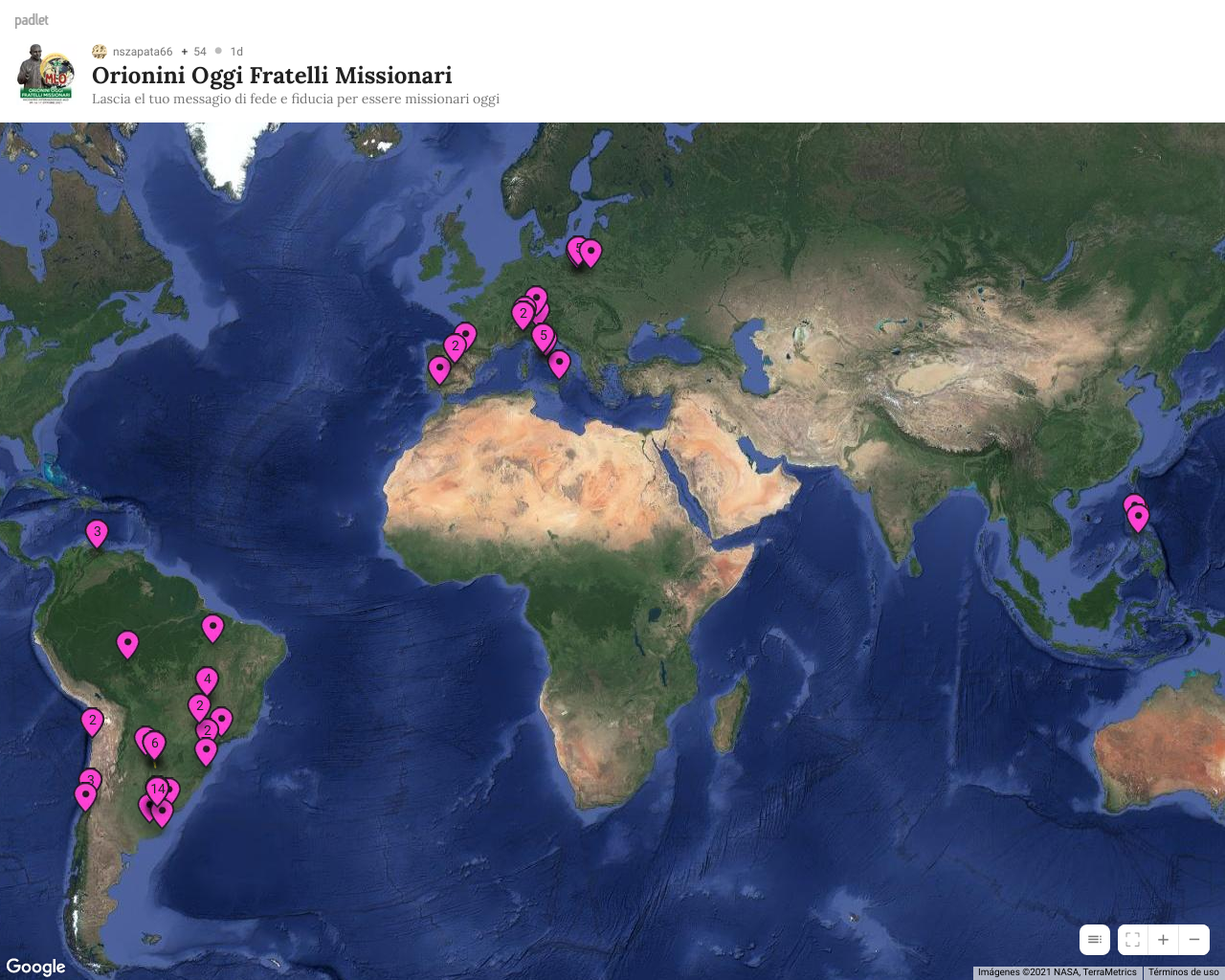
Task: Expand the cluster pin labeled 5 in Italy
Action: [x=544, y=336]
